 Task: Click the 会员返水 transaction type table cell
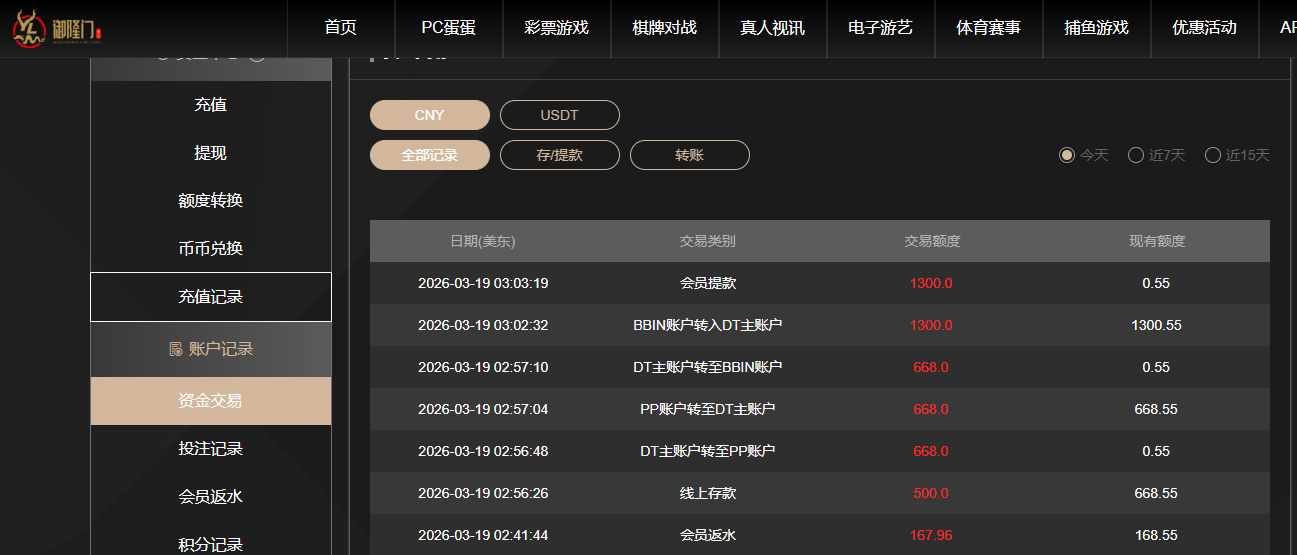[708, 535]
